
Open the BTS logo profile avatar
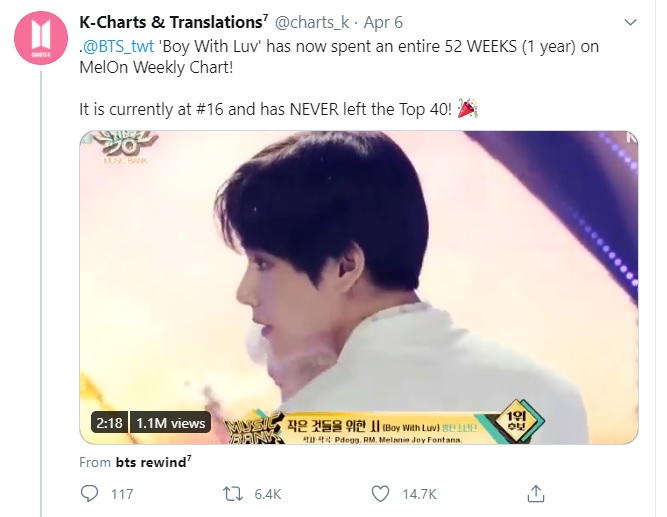tap(41, 44)
